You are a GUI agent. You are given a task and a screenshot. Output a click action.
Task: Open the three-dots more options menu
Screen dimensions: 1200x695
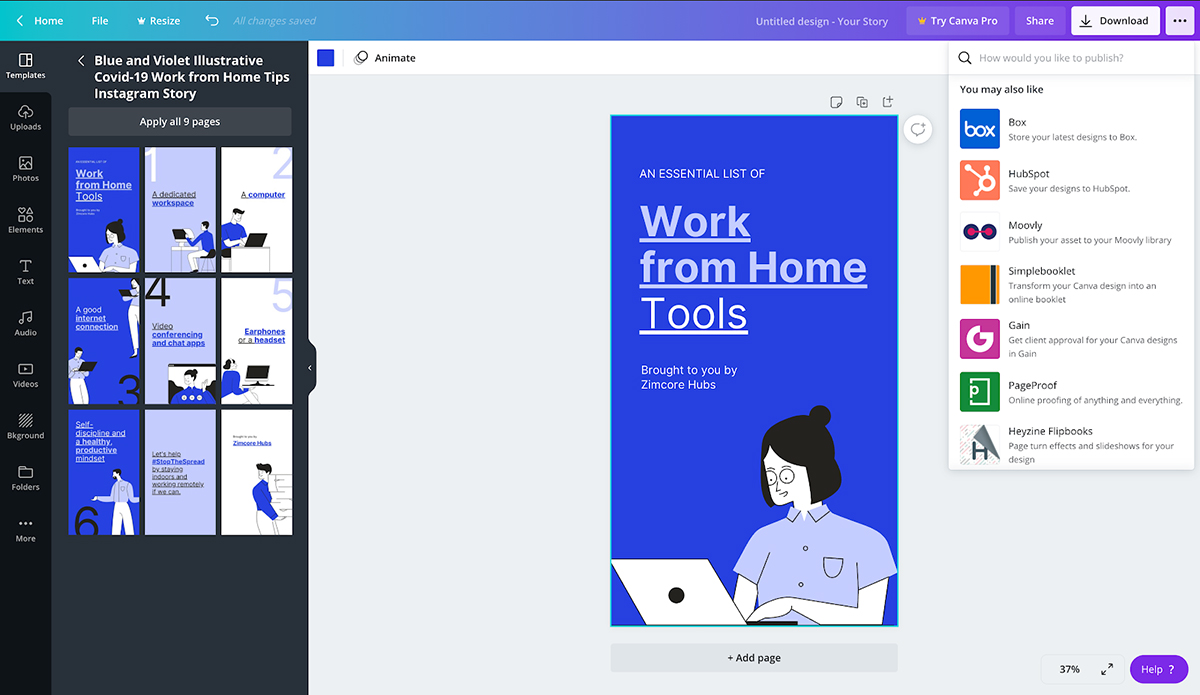click(1180, 20)
